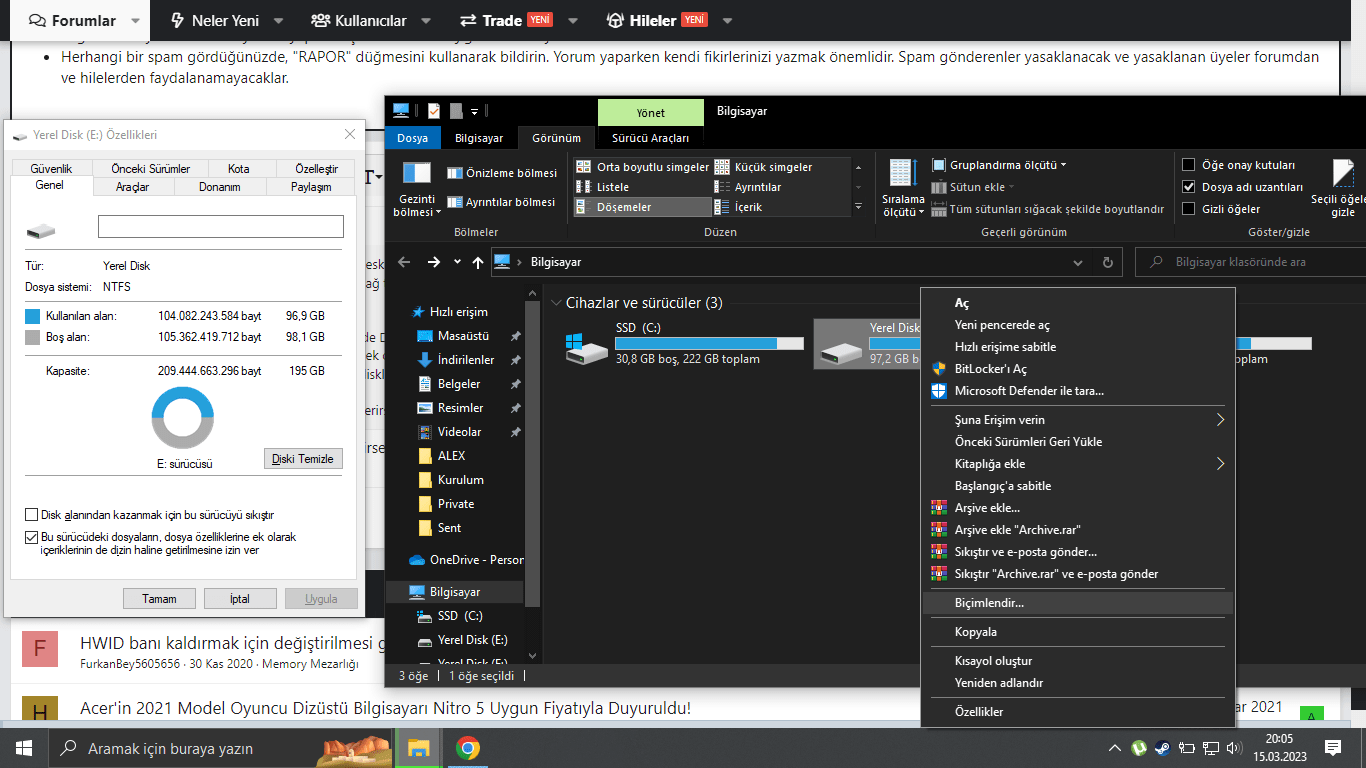Go back with the left arrow

click(x=404, y=262)
